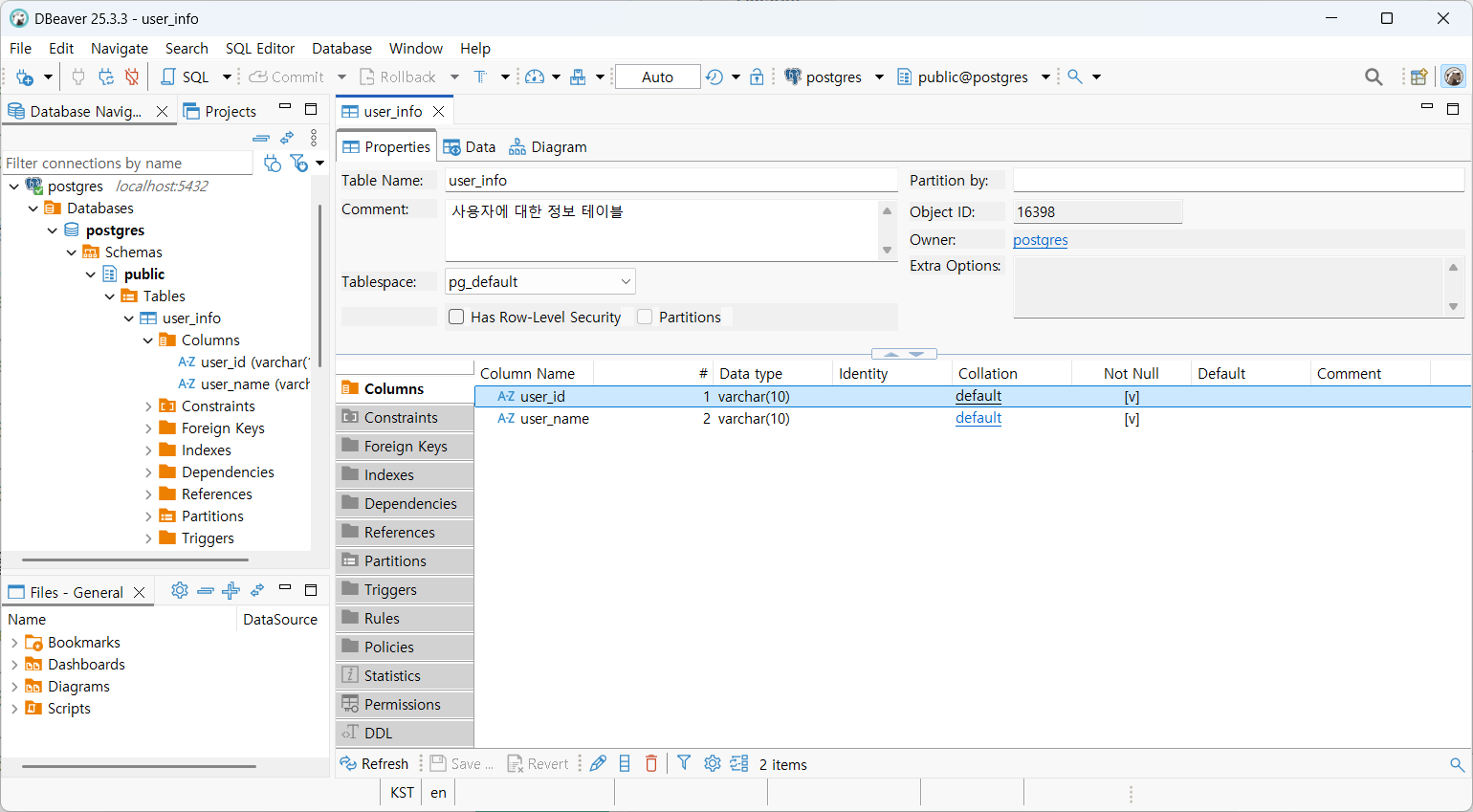Click default collation link for user_id
Screen dimensions: 1473x812
978,396
